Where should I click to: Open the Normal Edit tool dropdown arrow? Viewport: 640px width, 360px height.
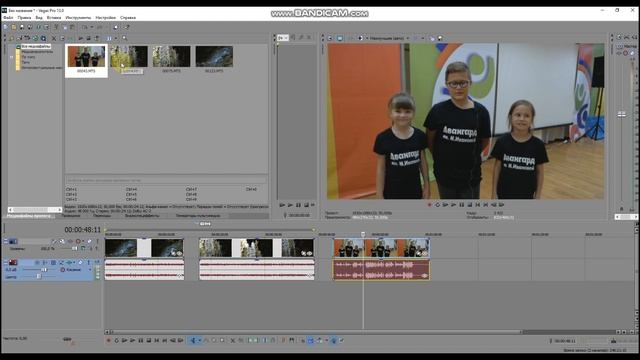(x=199, y=340)
